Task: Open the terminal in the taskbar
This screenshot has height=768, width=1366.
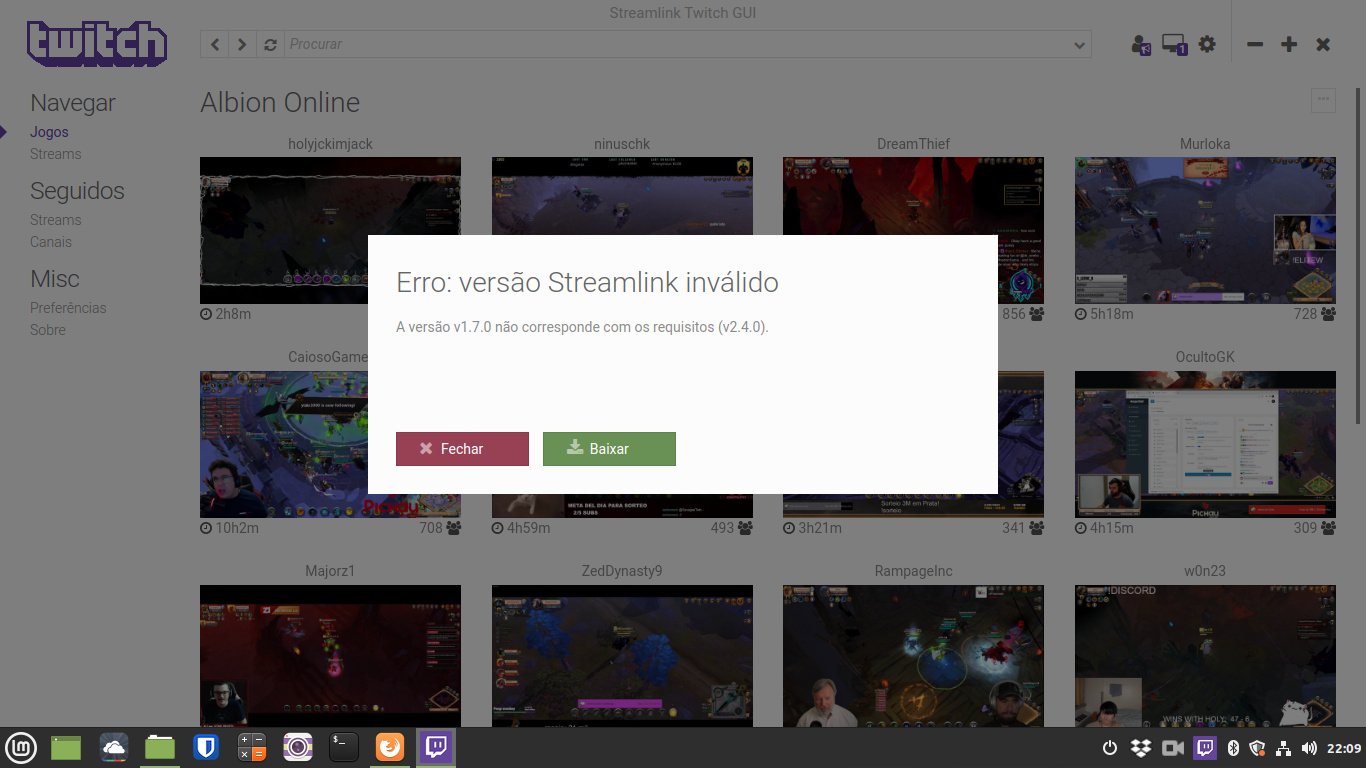Action: pos(344,748)
